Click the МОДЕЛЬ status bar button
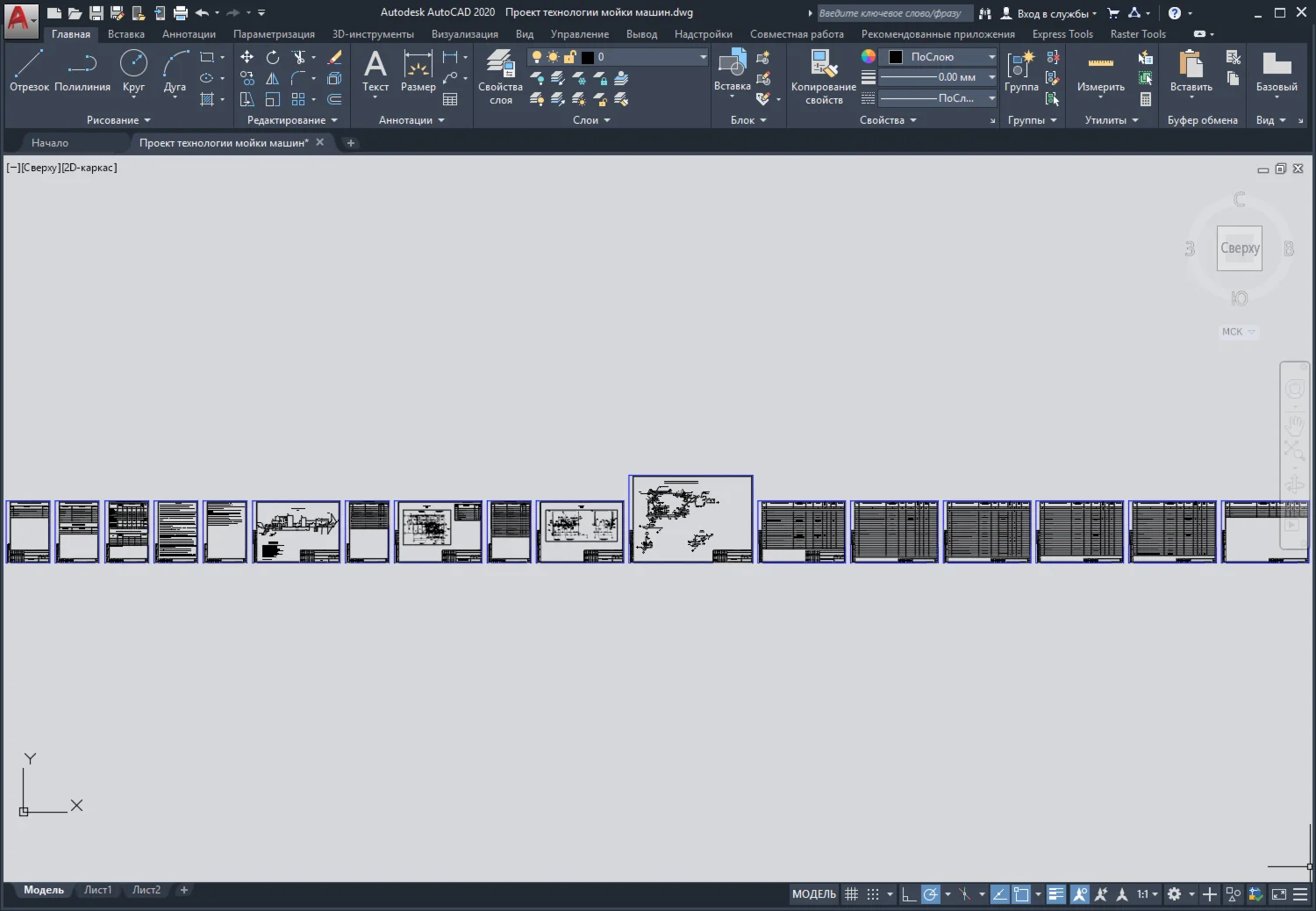The image size is (1316, 911). (814, 894)
